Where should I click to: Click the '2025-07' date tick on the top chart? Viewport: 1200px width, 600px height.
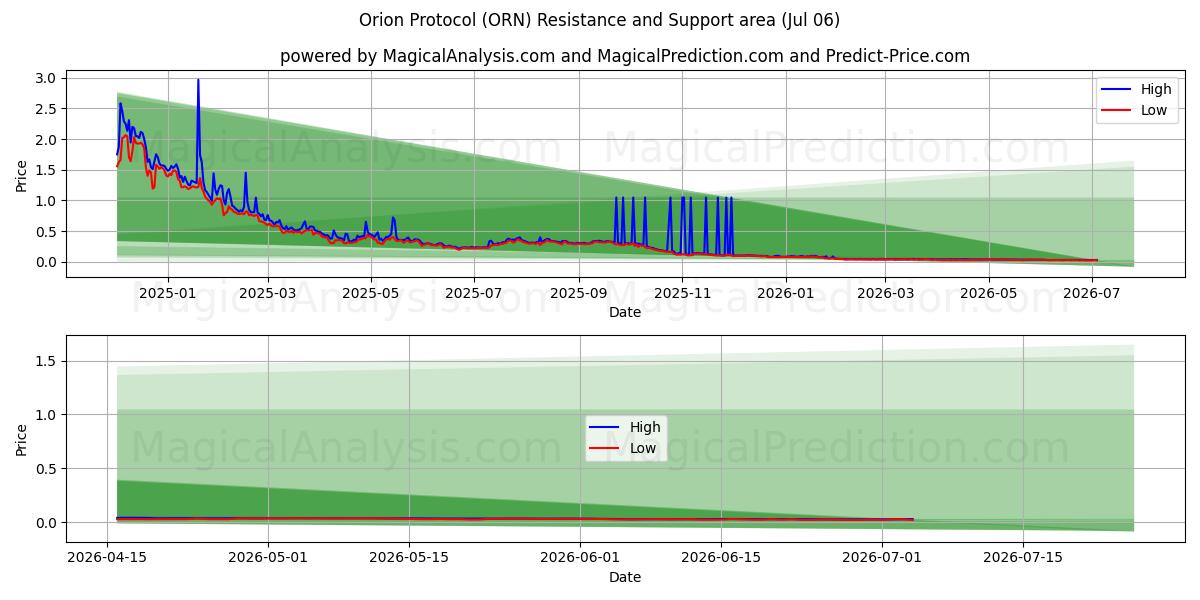coord(473,293)
